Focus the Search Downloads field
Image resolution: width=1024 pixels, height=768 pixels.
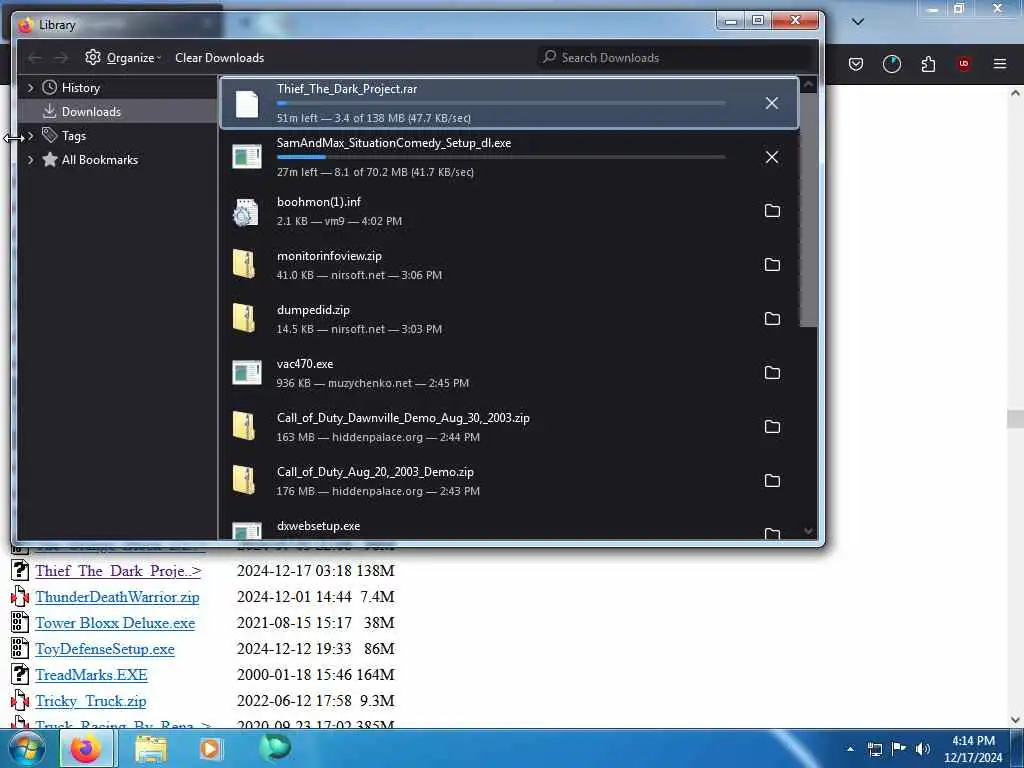[675, 57]
